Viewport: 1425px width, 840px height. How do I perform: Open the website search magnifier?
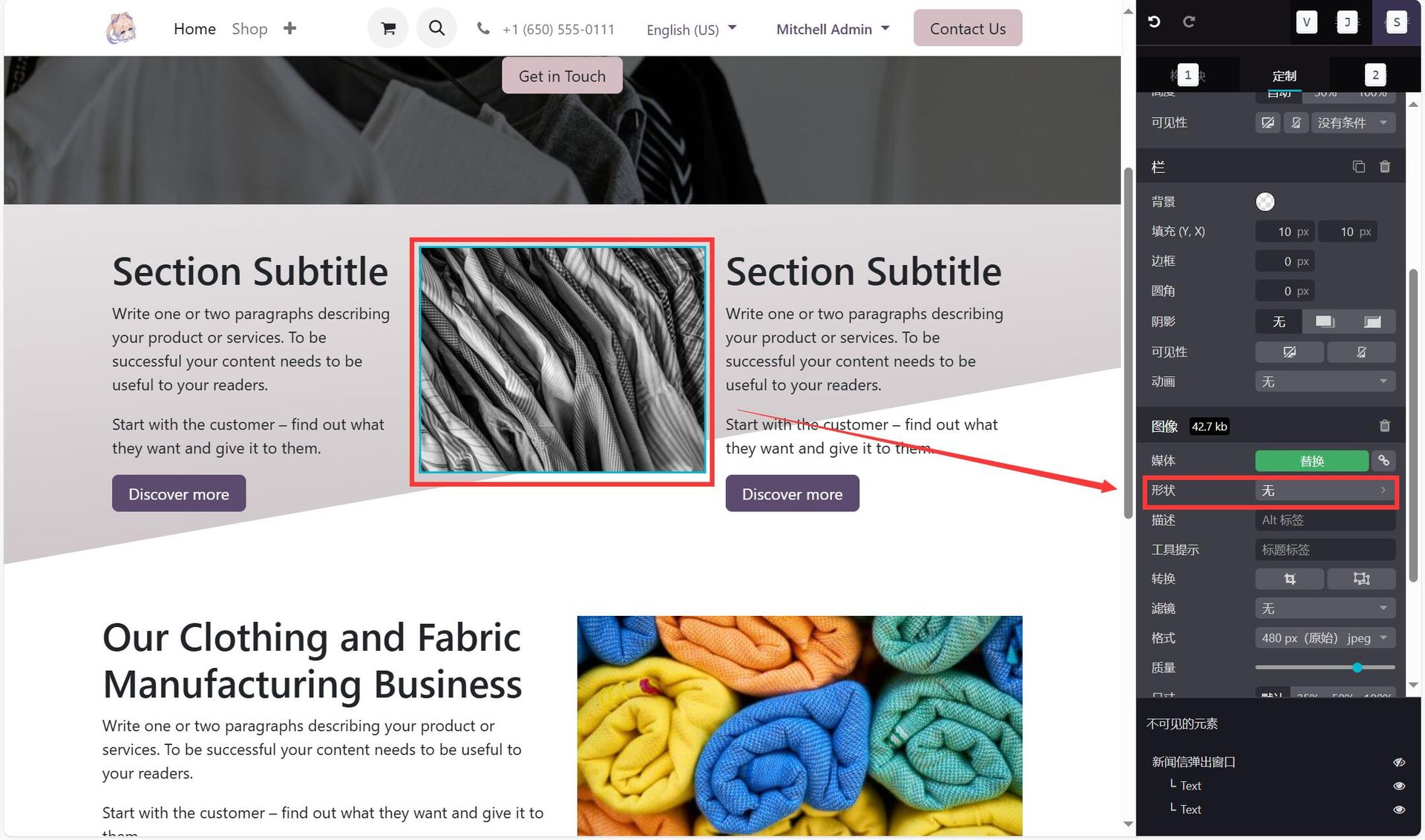(436, 28)
